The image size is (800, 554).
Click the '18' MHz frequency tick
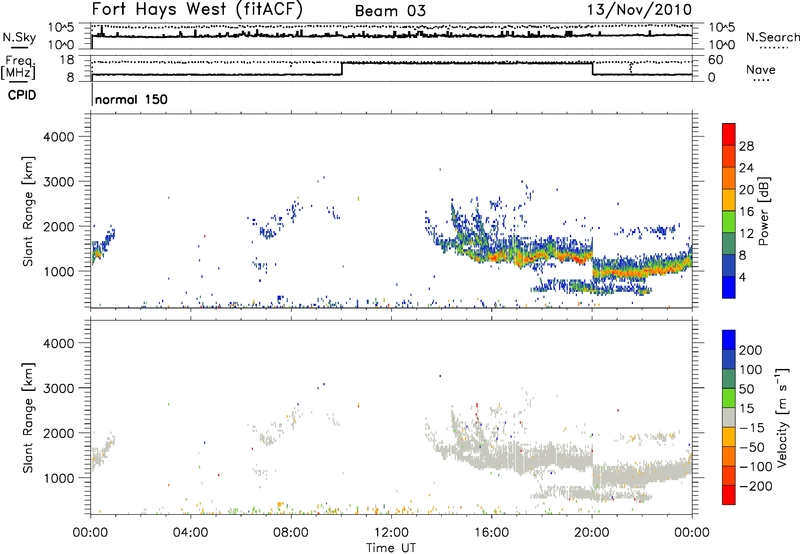click(x=66, y=60)
